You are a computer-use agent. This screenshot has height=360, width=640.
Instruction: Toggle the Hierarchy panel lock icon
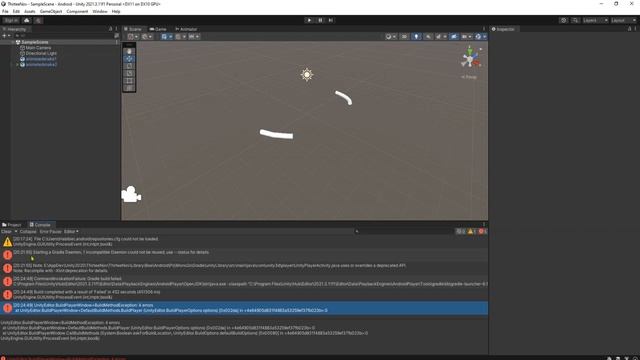pyautogui.click(x=111, y=29)
